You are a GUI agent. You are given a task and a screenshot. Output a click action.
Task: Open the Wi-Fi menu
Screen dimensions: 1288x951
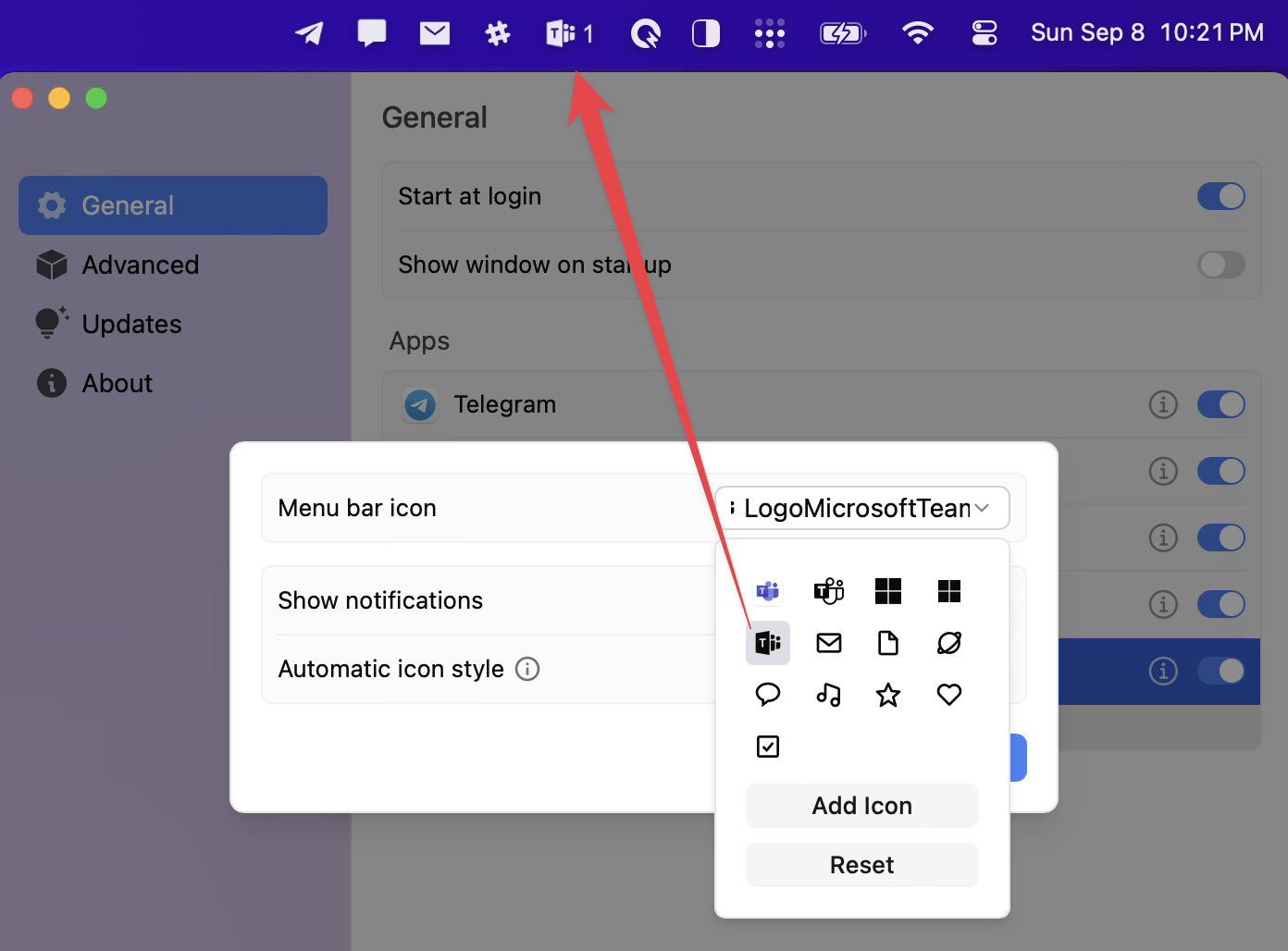918,33
